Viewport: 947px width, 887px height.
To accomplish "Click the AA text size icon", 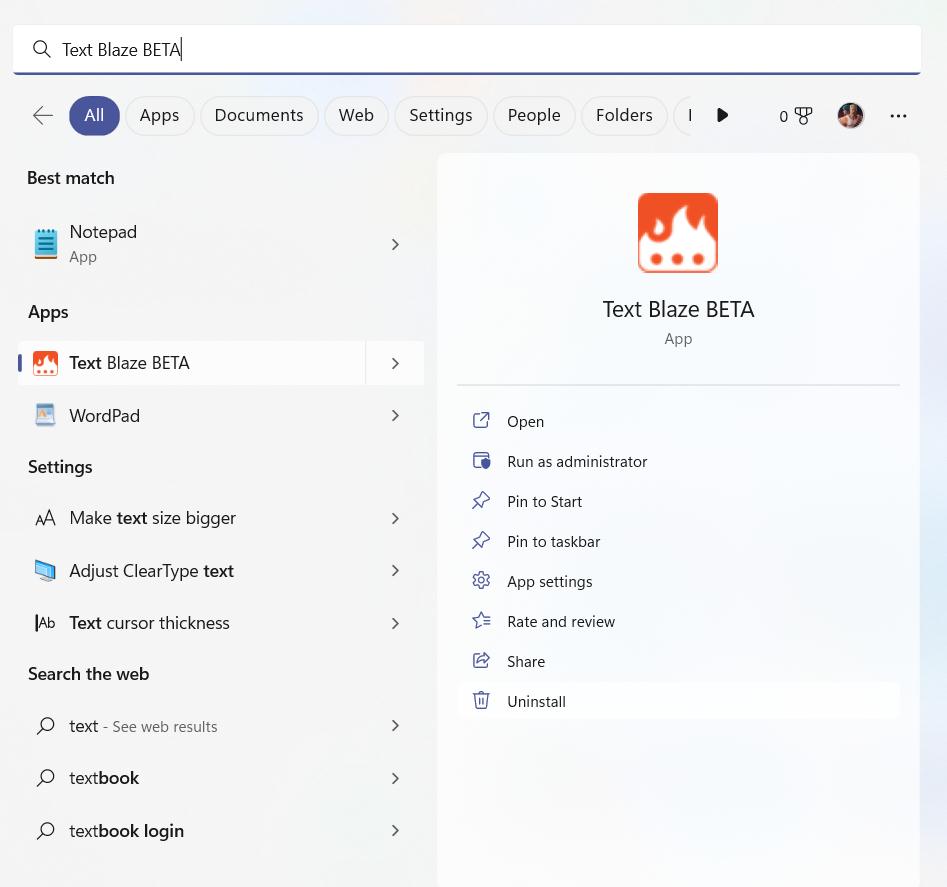I will tap(45, 518).
